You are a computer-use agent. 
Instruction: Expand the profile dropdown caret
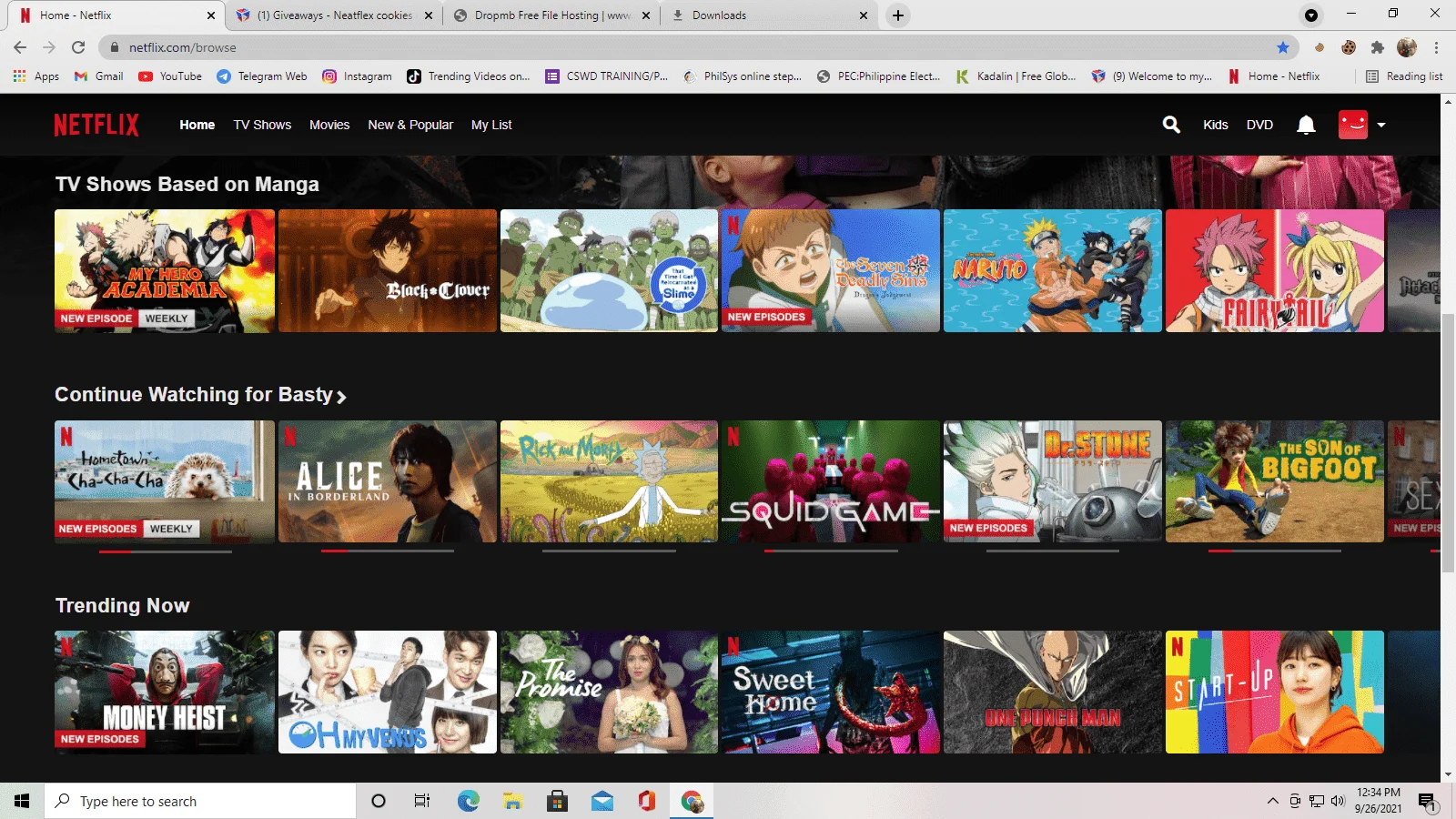pyautogui.click(x=1381, y=126)
